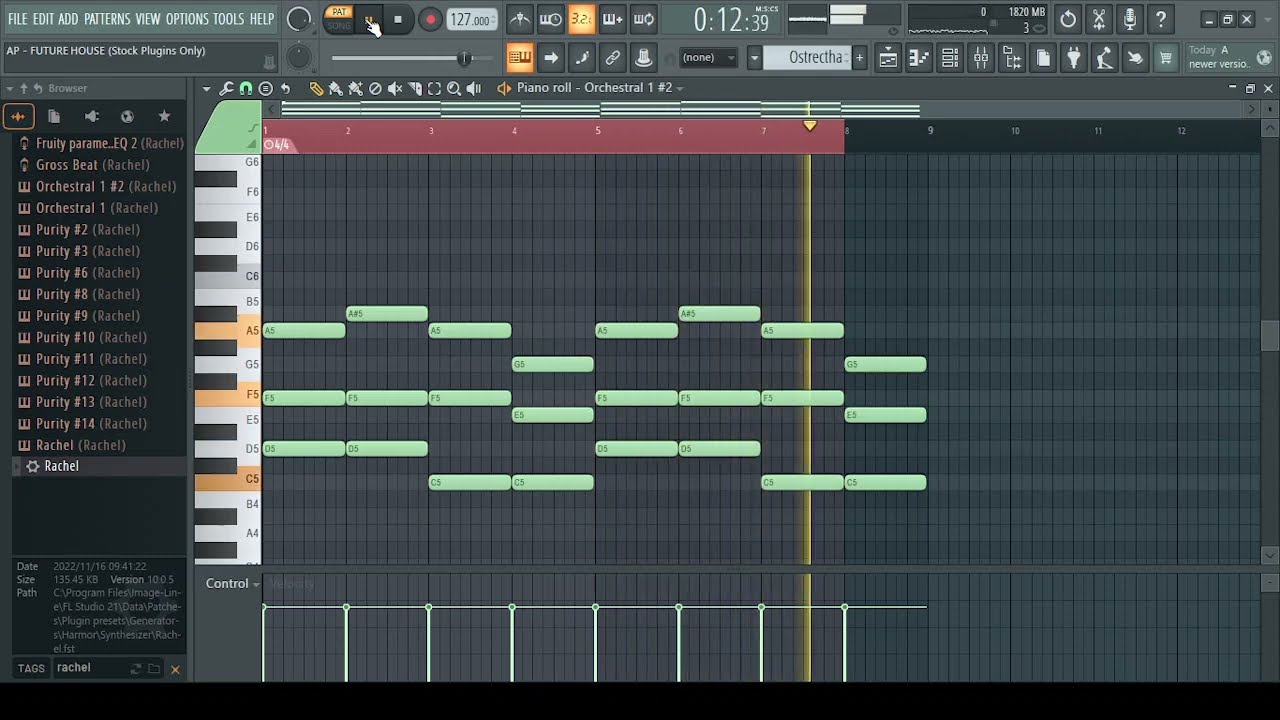The height and width of the screenshot is (720, 1280).
Task: Switch to SONG mode
Action: (x=339, y=26)
